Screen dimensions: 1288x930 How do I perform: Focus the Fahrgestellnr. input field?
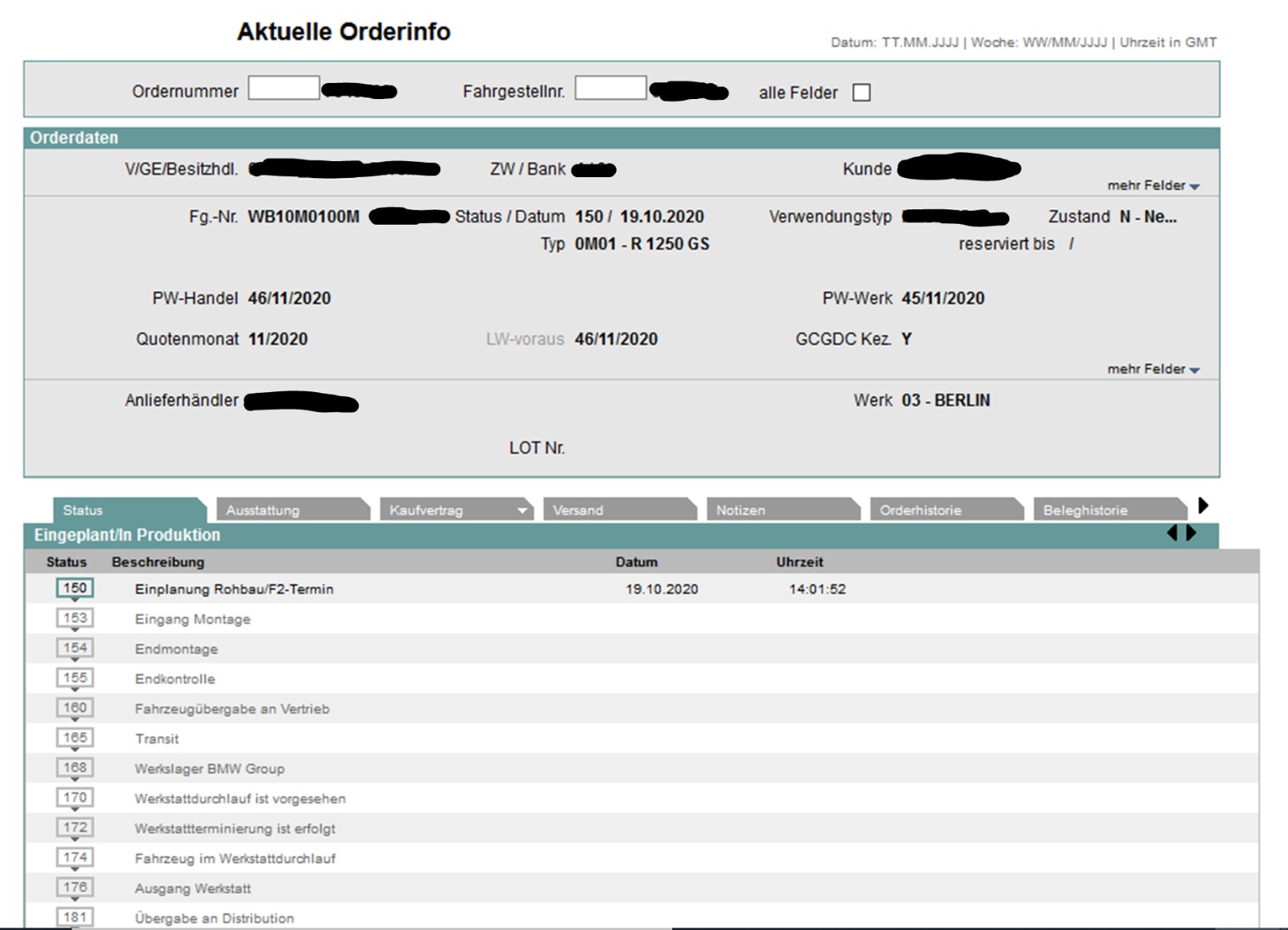pyautogui.click(x=610, y=89)
